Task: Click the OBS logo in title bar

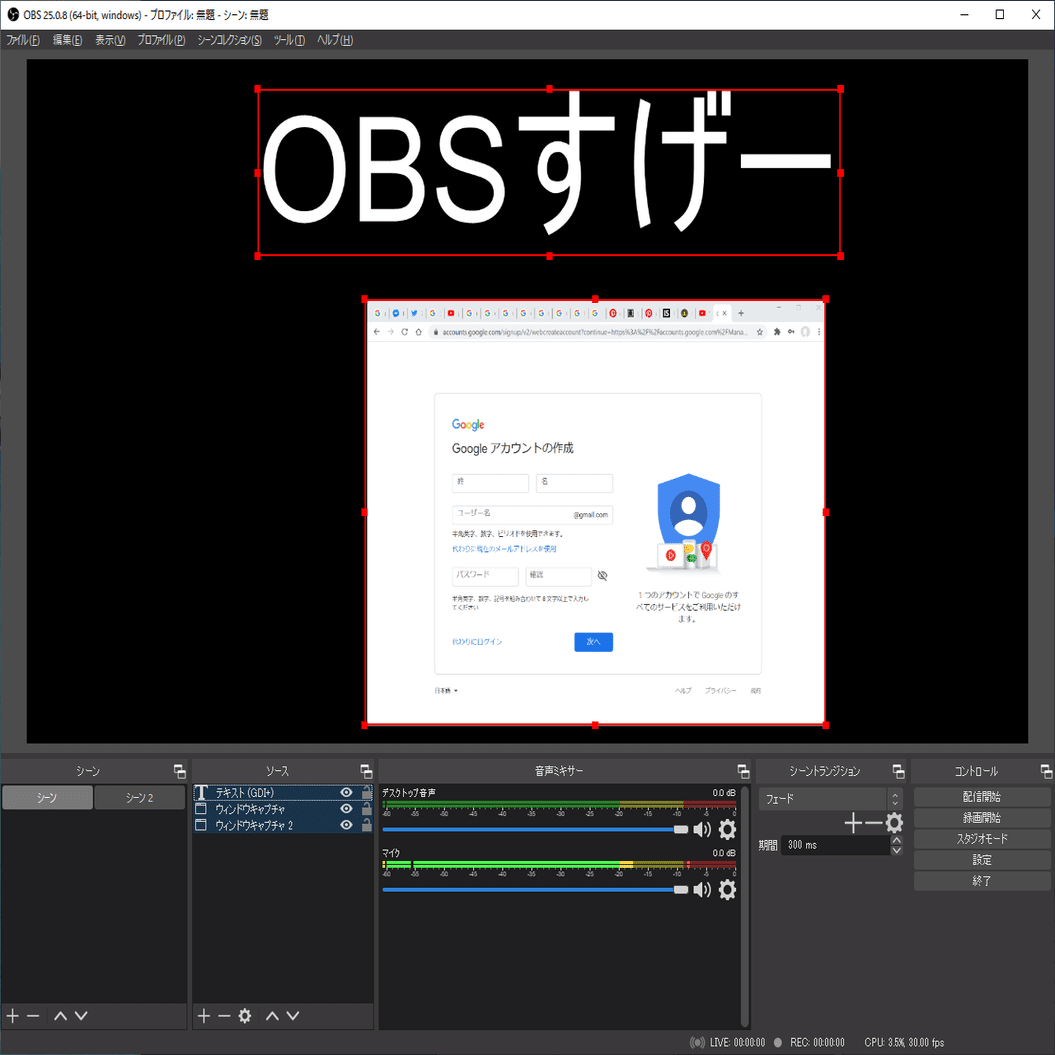Action: click(x=12, y=14)
